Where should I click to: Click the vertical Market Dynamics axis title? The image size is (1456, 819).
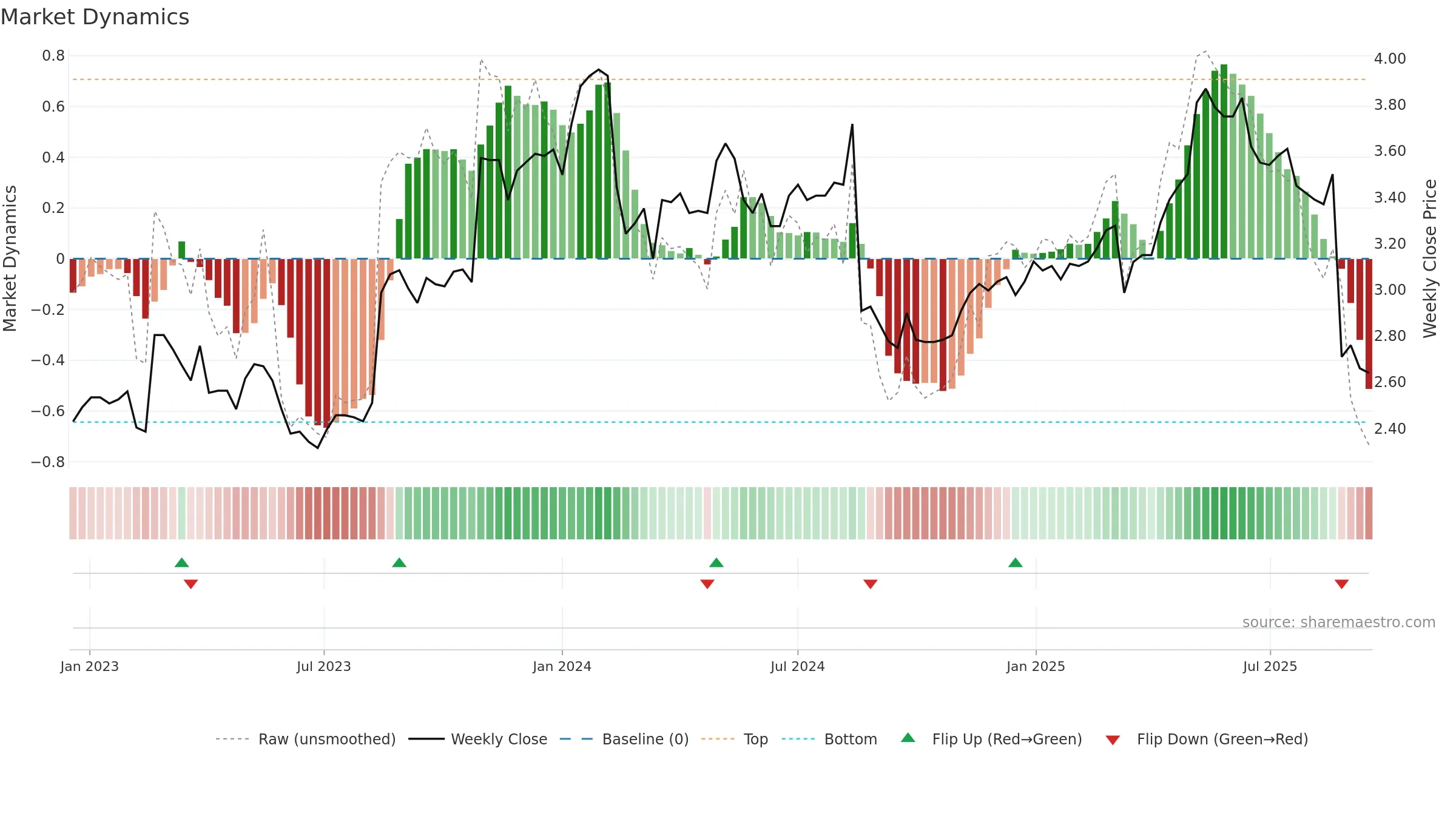click(x=10, y=258)
